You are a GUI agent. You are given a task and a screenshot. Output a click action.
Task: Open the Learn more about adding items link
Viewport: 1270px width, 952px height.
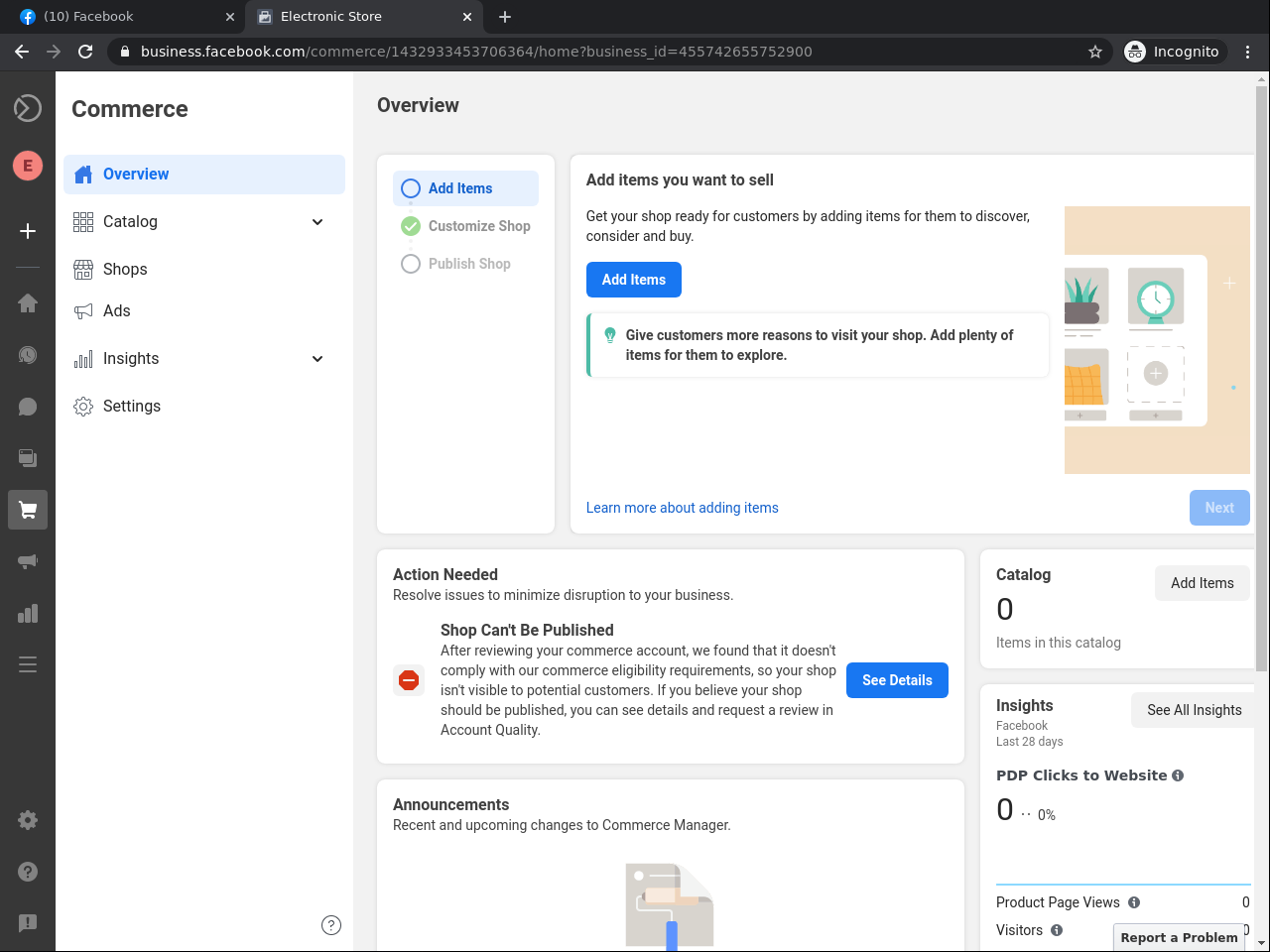pyautogui.click(x=682, y=508)
